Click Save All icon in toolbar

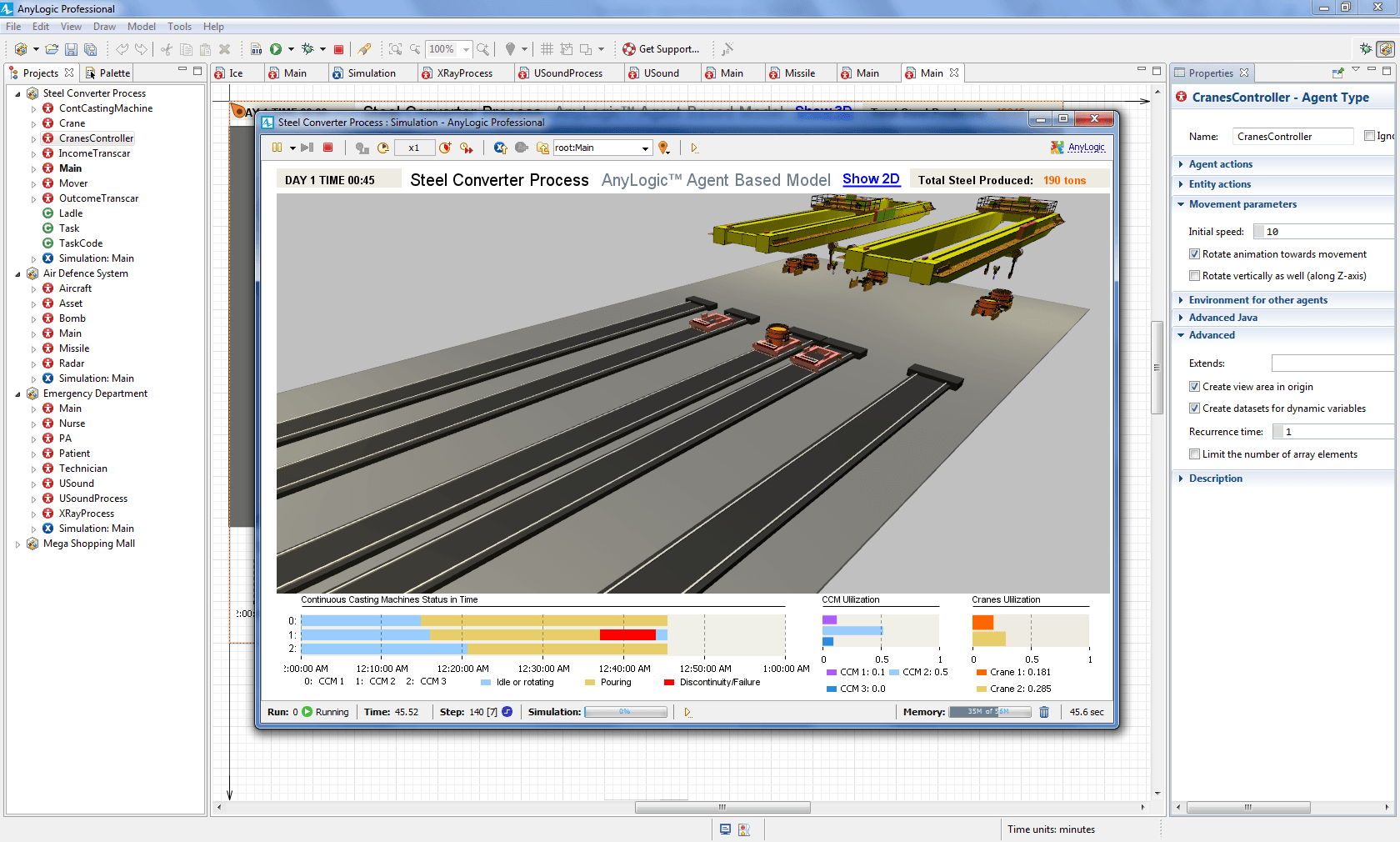coord(90,49)
